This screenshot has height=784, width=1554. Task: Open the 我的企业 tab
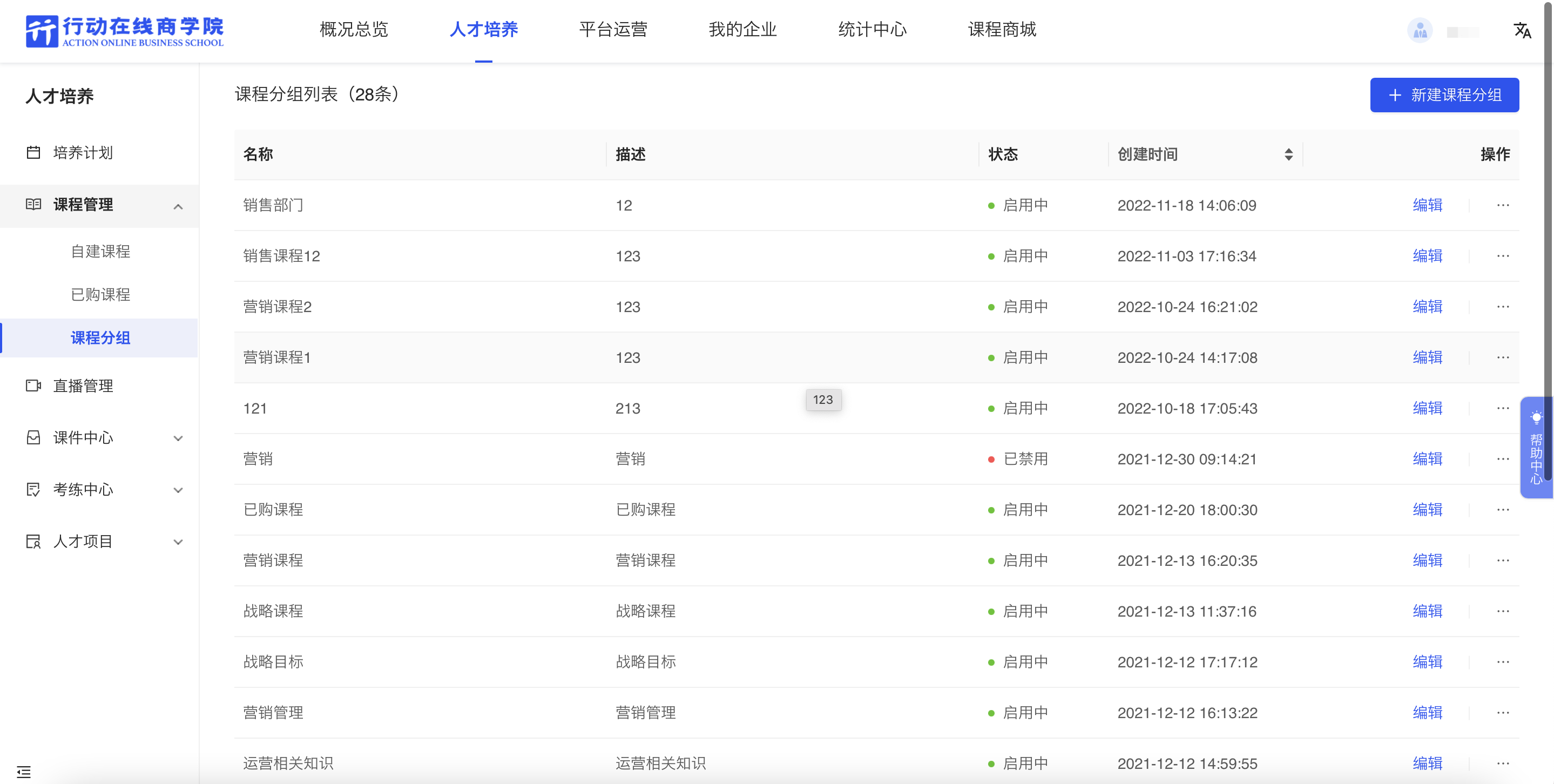(x=742, y=30)
